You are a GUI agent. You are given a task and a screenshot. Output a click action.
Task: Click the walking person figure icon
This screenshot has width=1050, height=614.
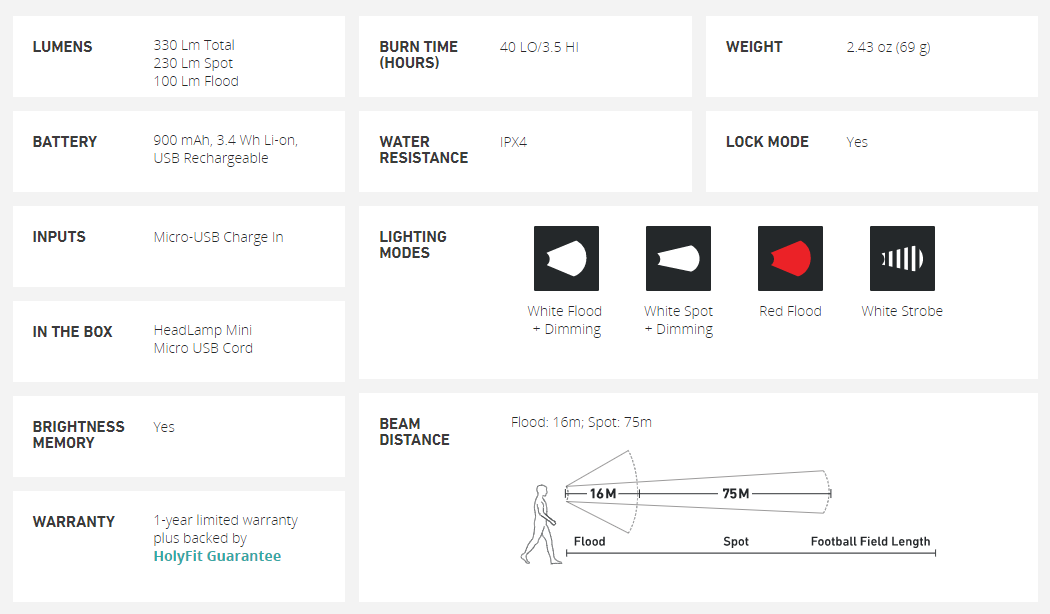coord(540,523)
